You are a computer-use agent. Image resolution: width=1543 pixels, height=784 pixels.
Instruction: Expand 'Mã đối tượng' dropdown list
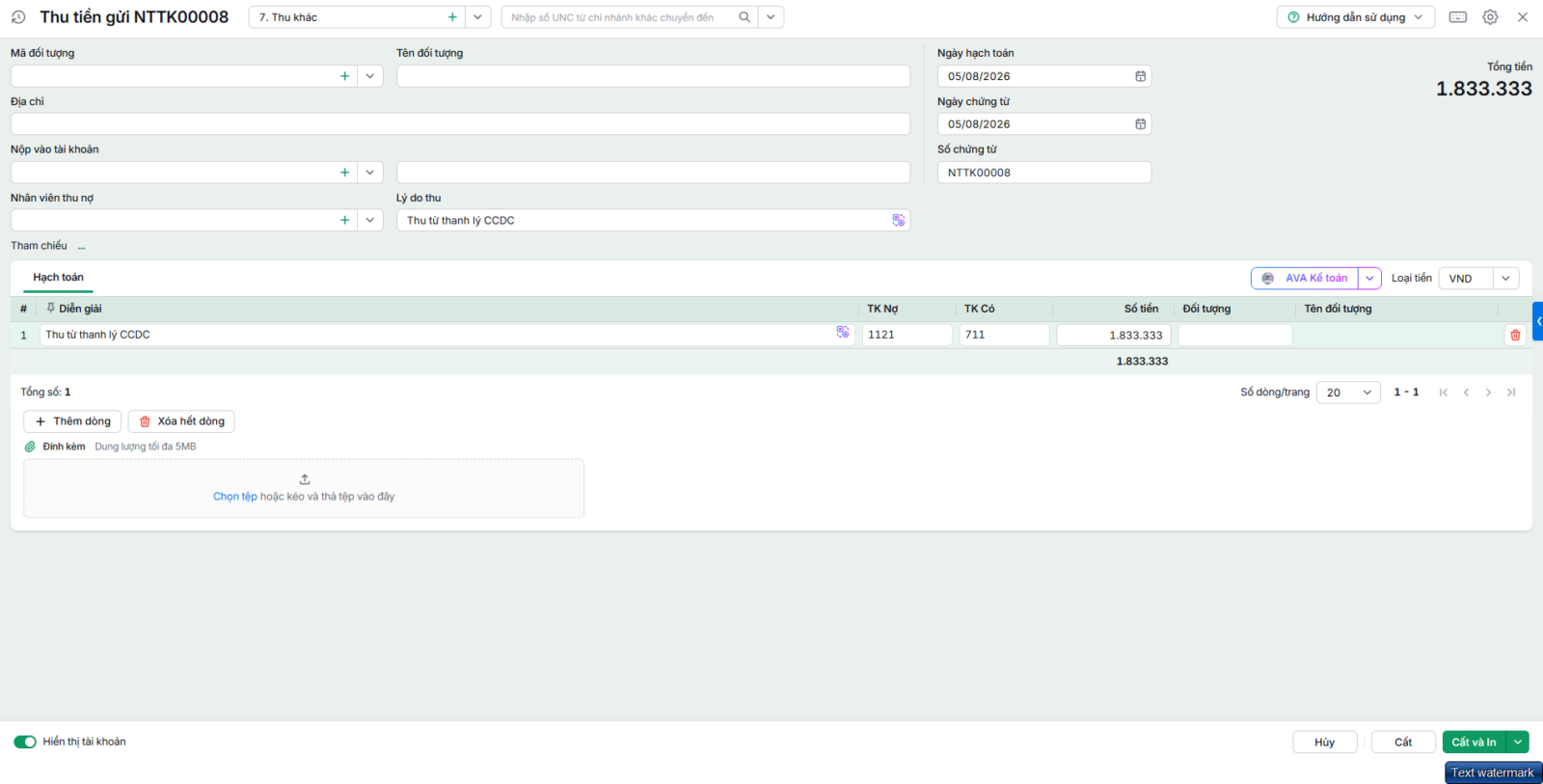click(370, 76)
